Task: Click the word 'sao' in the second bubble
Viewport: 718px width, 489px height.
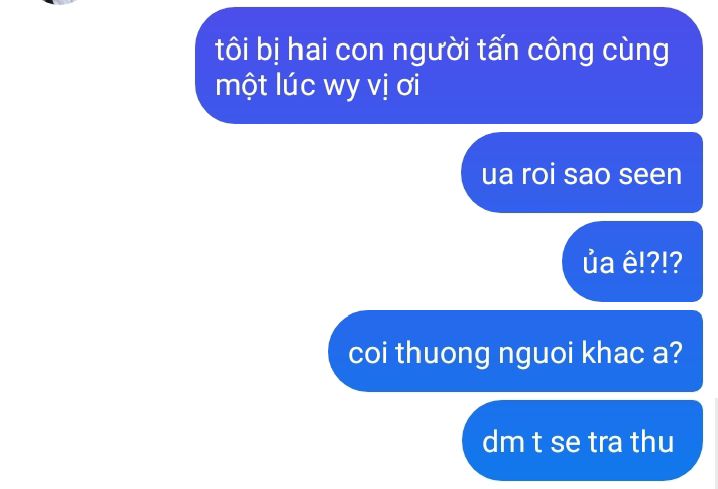Action: 587,174
